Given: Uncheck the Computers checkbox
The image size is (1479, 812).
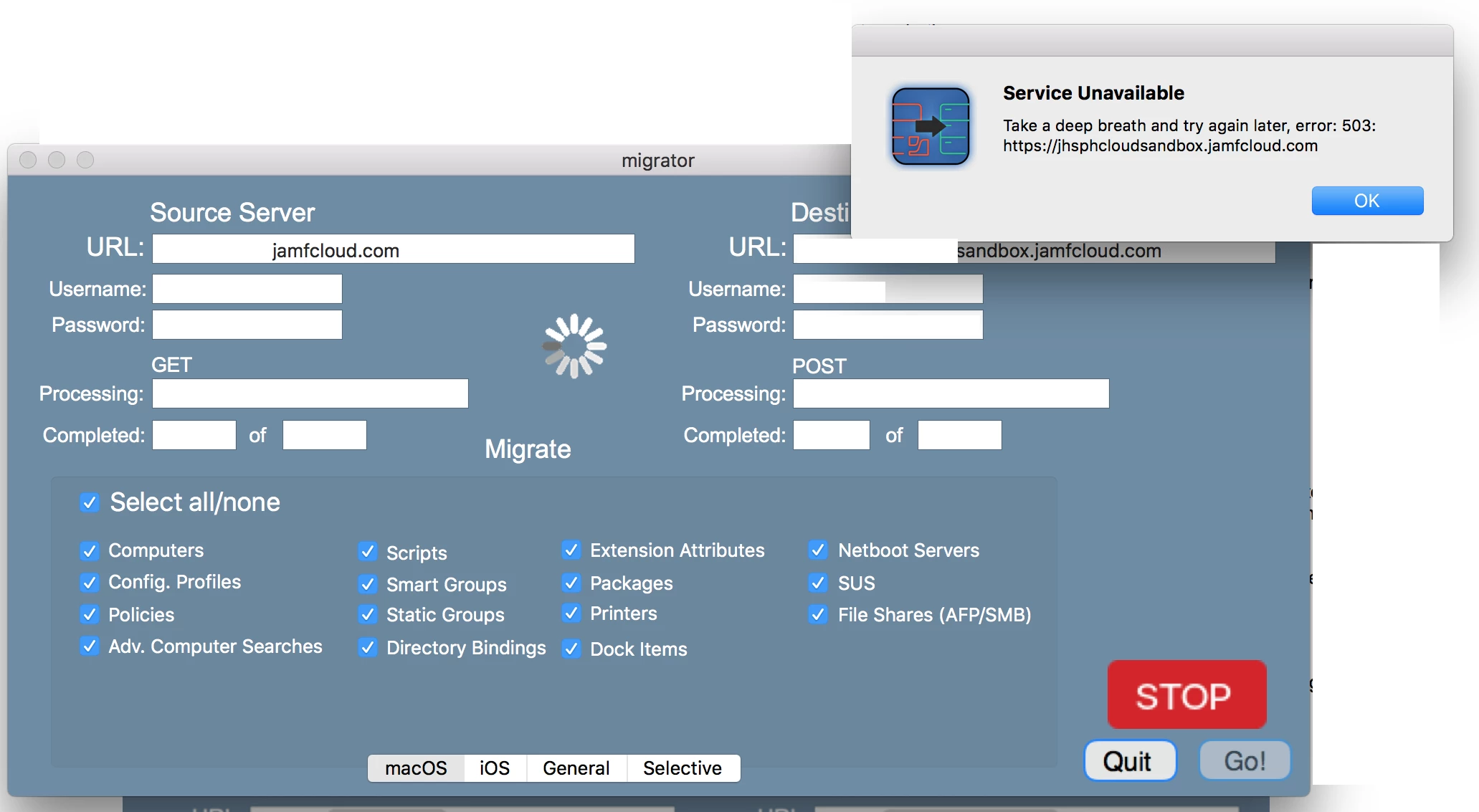Looking at the screenshot, I should [x=89, y=550].
